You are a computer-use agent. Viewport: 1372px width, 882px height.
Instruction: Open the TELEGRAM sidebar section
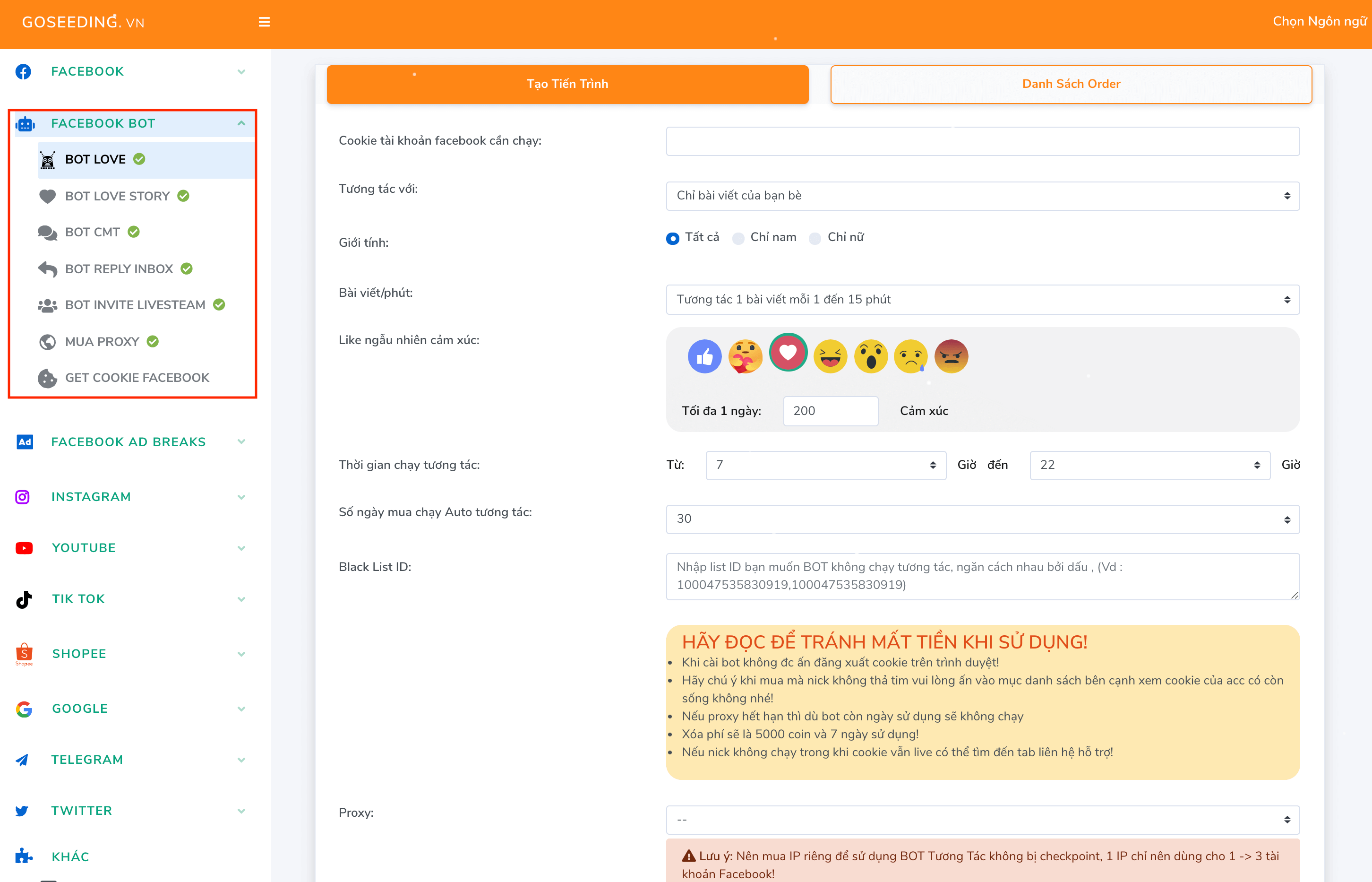pos(131,760)
